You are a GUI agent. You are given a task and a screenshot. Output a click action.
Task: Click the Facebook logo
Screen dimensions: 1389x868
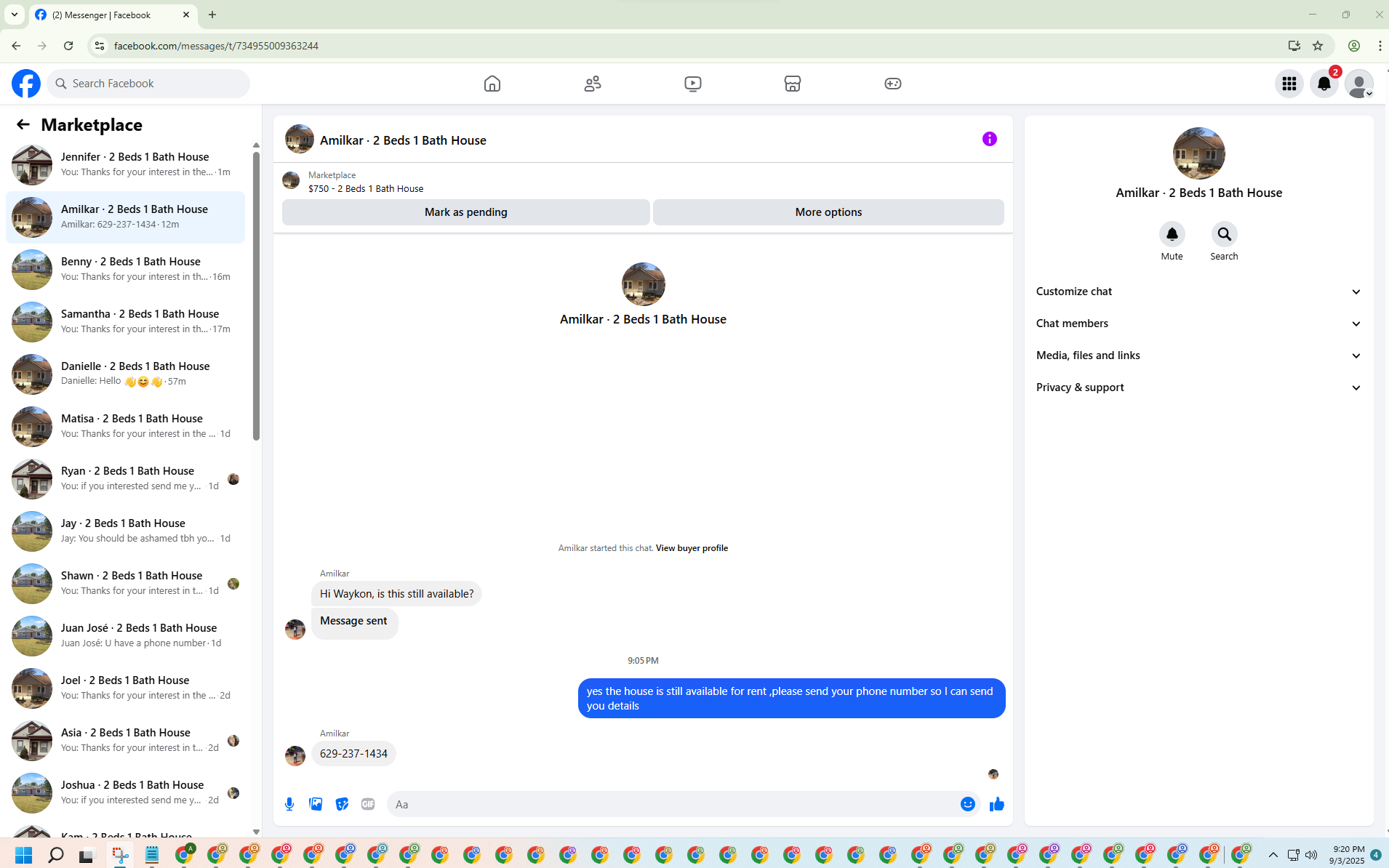(26, 84)
